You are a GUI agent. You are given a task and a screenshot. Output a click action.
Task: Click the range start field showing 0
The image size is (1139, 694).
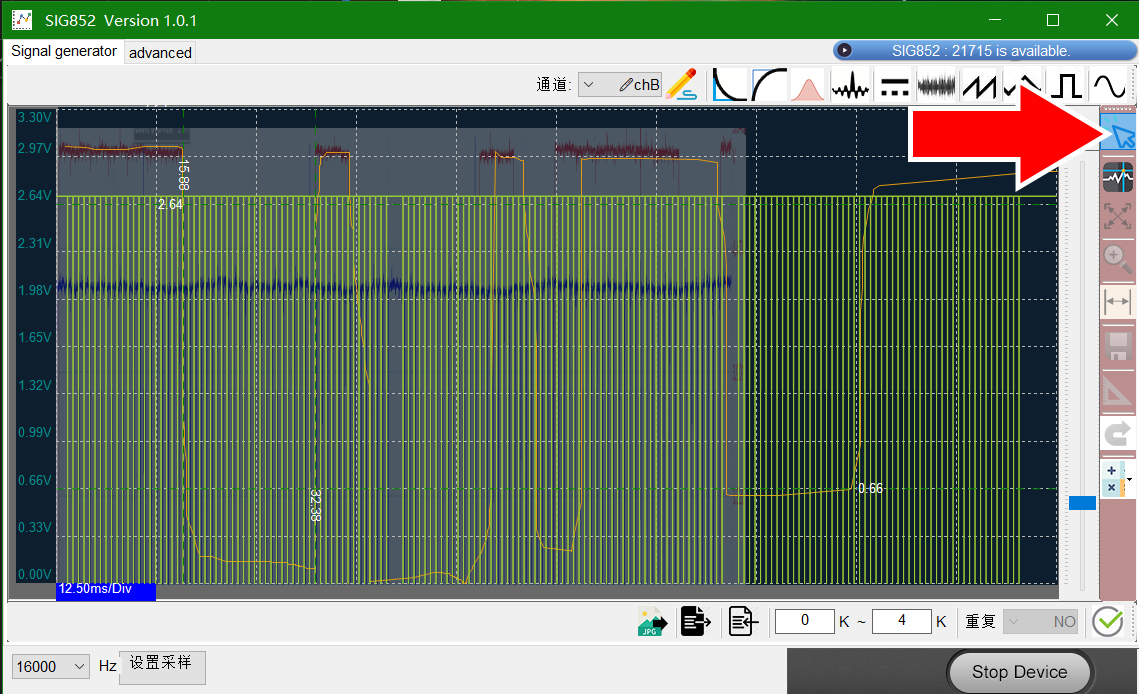tap(805, 621)
